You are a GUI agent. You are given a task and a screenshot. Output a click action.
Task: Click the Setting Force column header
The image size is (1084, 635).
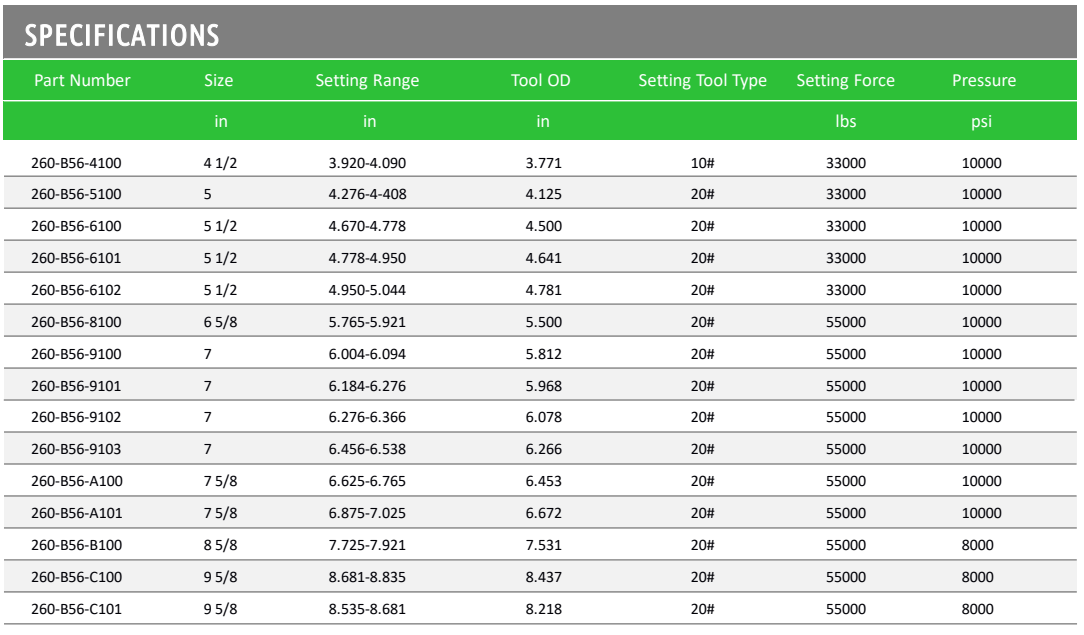(845, 81)
